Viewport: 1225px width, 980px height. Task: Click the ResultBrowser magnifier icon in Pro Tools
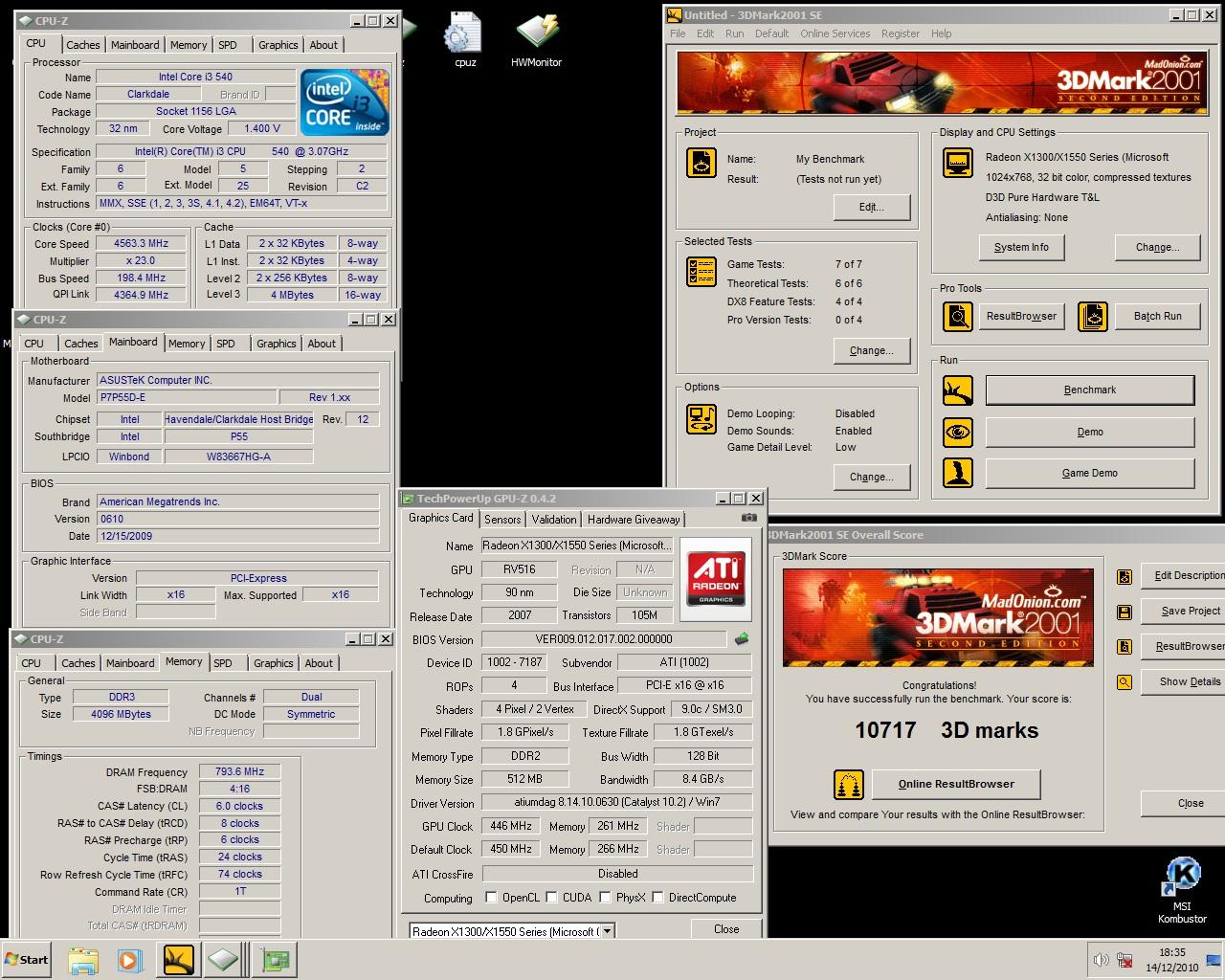[x=958, y=316]
